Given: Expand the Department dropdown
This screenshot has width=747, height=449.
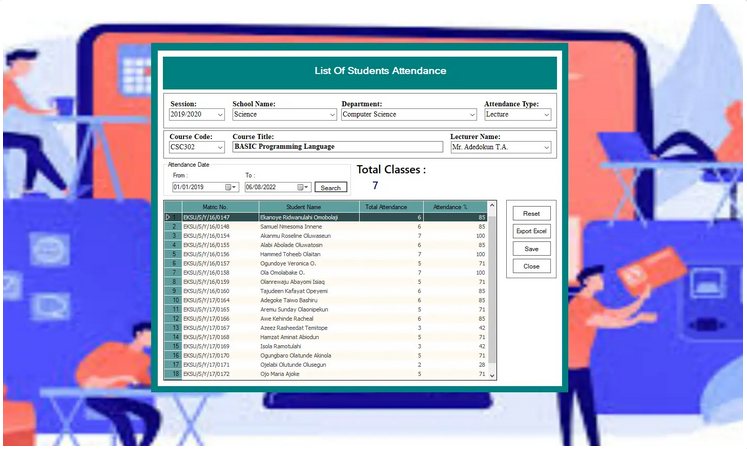Looking at the screenshot, I should pos(471,115).
